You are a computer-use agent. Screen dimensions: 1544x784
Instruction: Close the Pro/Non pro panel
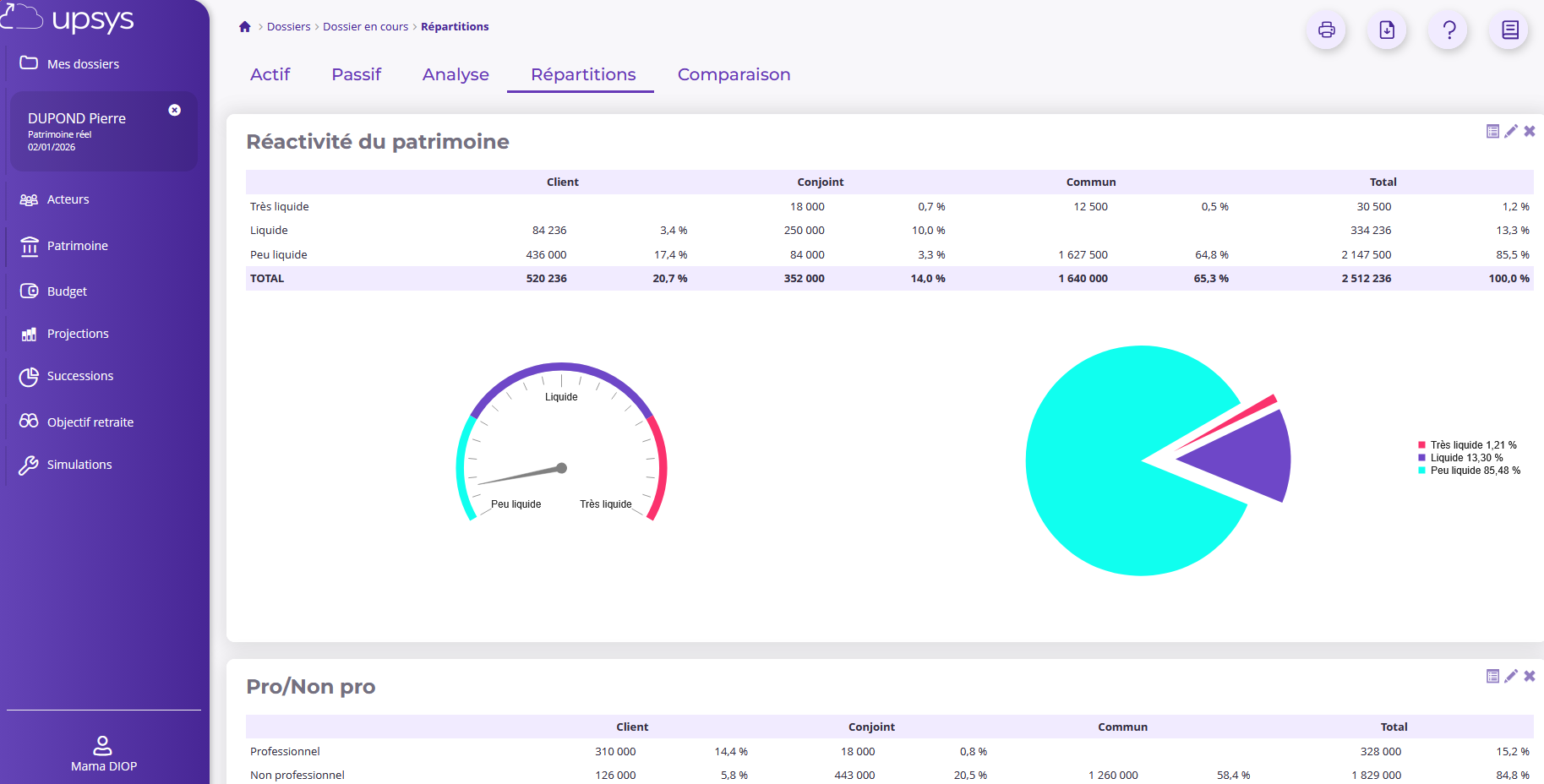pyautogui.click(x=1530, y=676)
